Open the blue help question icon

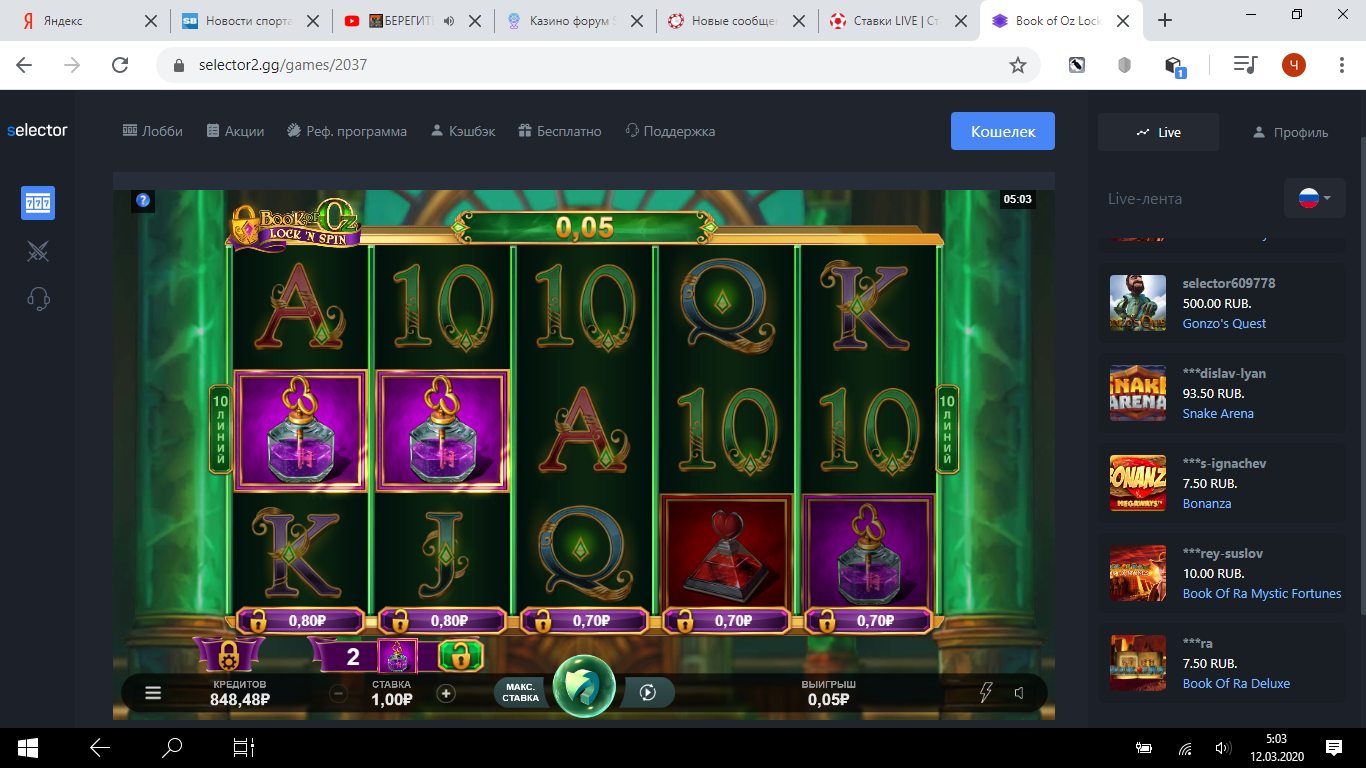tap(143, 200)
